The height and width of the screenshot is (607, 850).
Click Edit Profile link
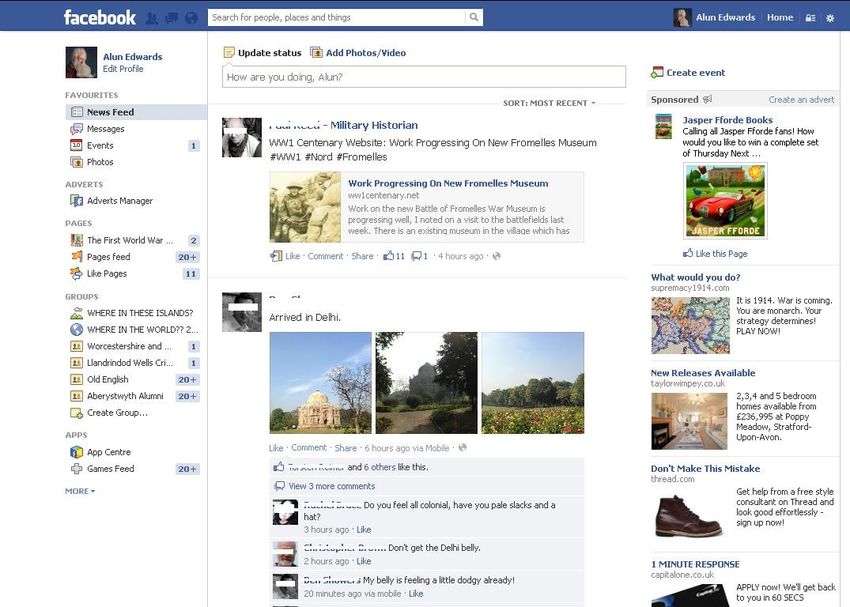123,69
